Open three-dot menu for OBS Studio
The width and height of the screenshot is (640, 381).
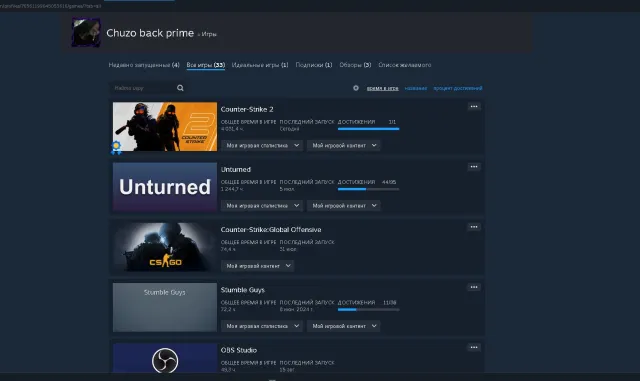click(x=474, y=348)
